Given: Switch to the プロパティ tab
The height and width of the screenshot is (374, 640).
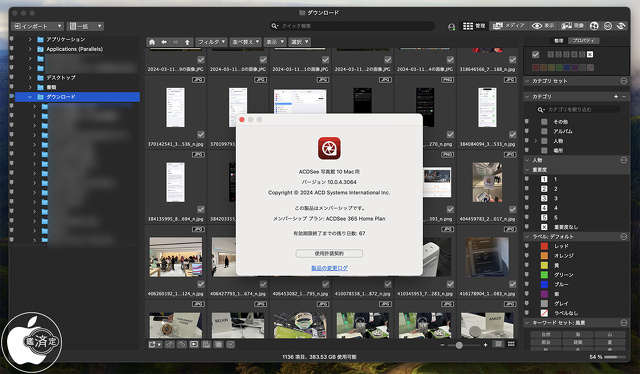Looking at the screenshot, I should (x=583, y=40).
